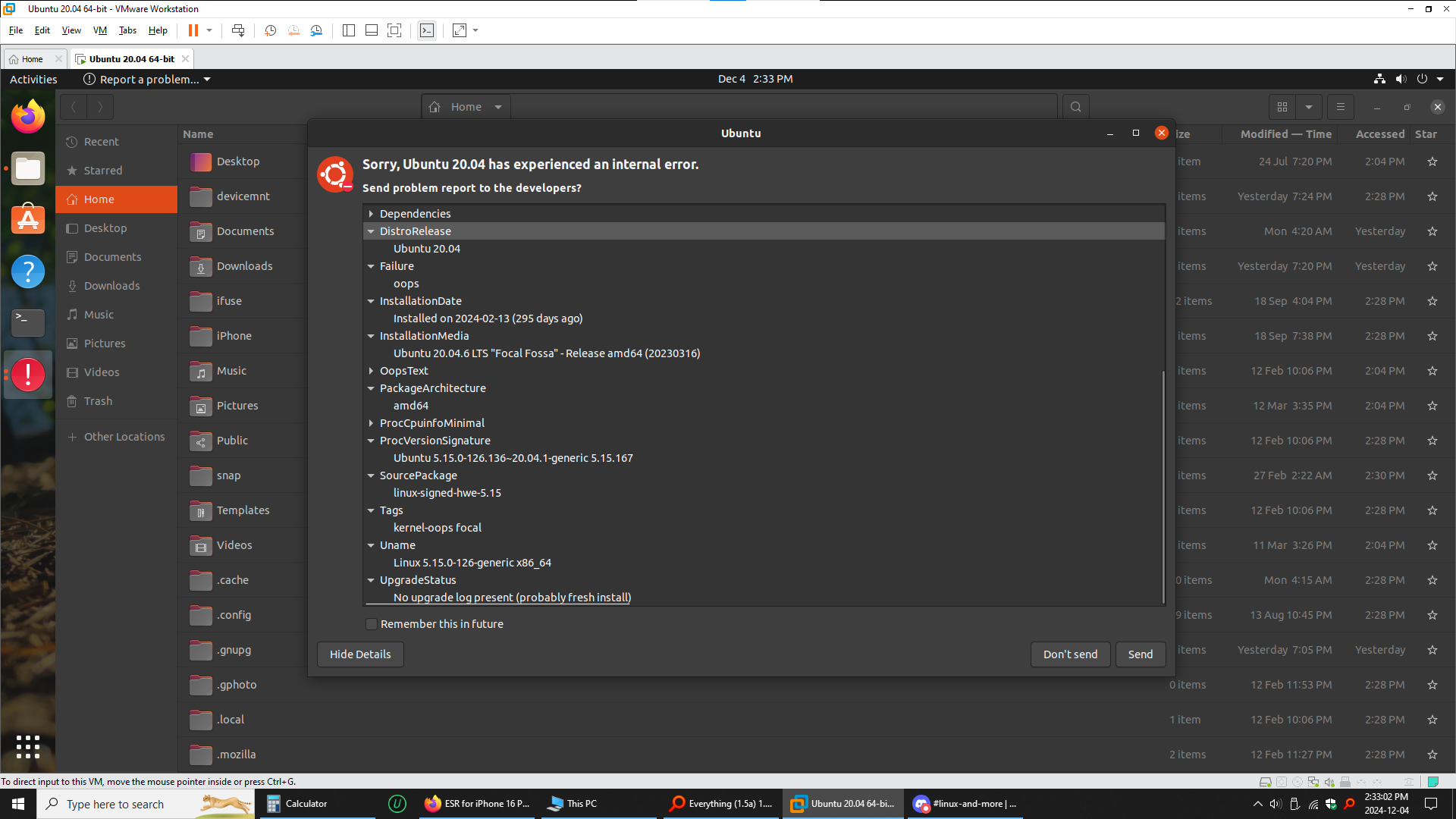Screen dimensions: 1456x819
Task: Take VM snapshot toolbar icon
Action: click(x=271, y=30)
